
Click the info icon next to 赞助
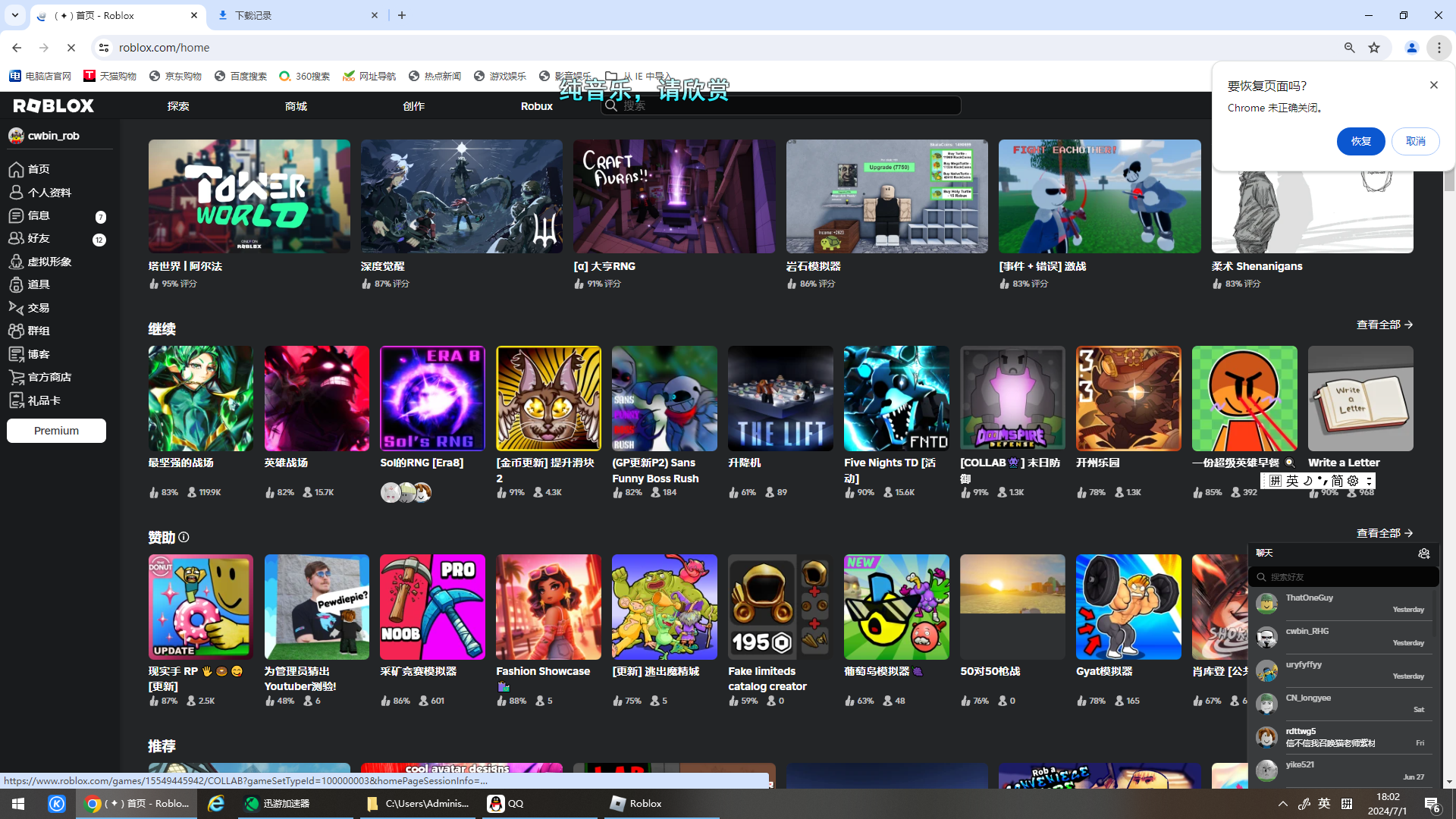tap(184, 538)
